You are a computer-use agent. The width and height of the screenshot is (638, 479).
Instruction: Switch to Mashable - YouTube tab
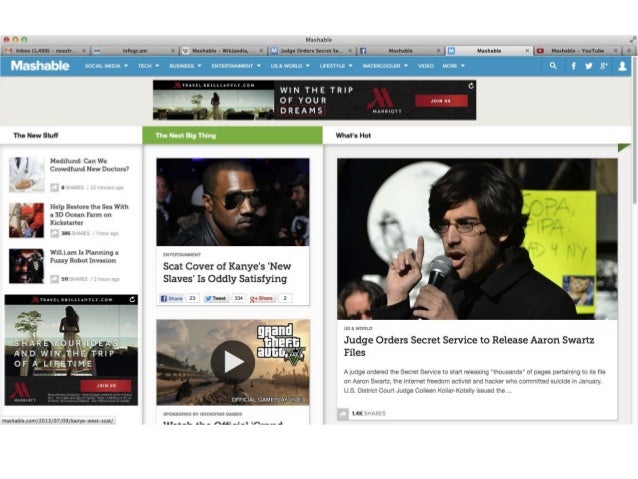[577, 51]
